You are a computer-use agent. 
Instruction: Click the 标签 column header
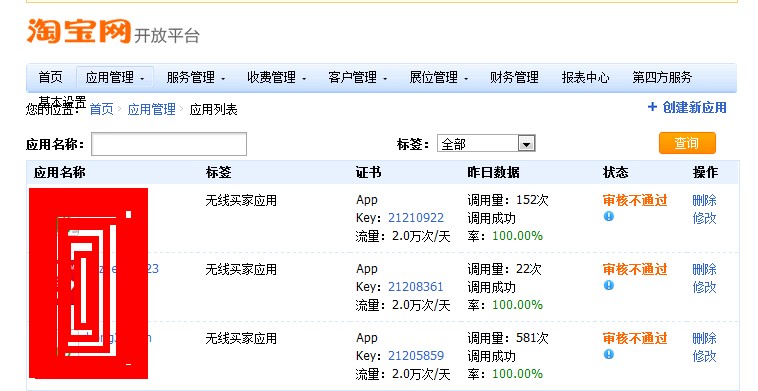pyautogui.click(x=219, y=173)
